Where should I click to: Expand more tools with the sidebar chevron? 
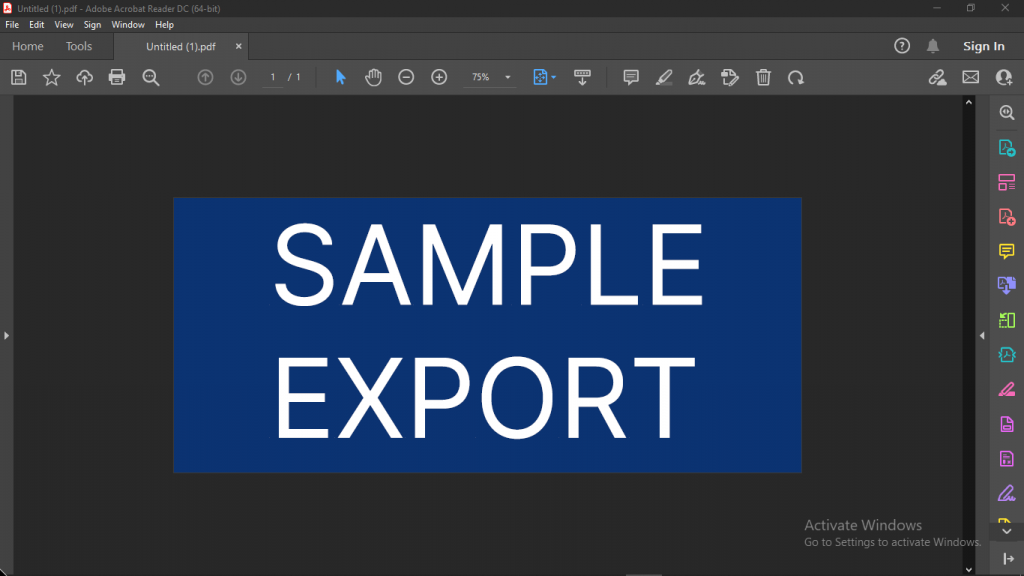click(1007, 530)
